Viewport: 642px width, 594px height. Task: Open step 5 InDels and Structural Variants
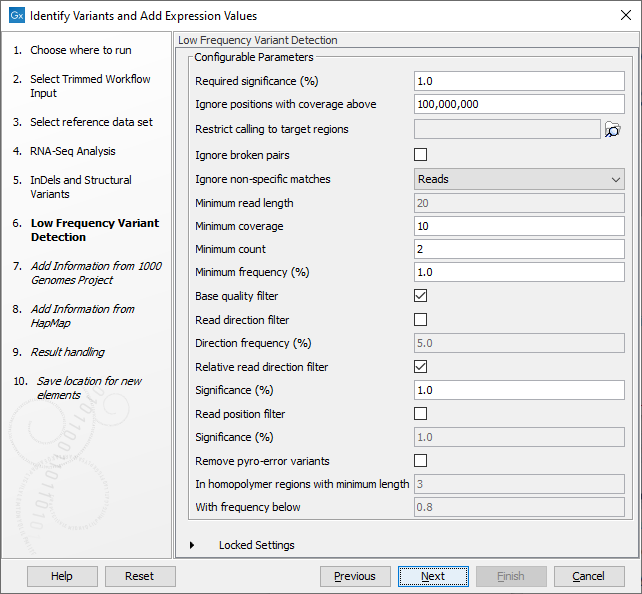click(x=81, y=187)
